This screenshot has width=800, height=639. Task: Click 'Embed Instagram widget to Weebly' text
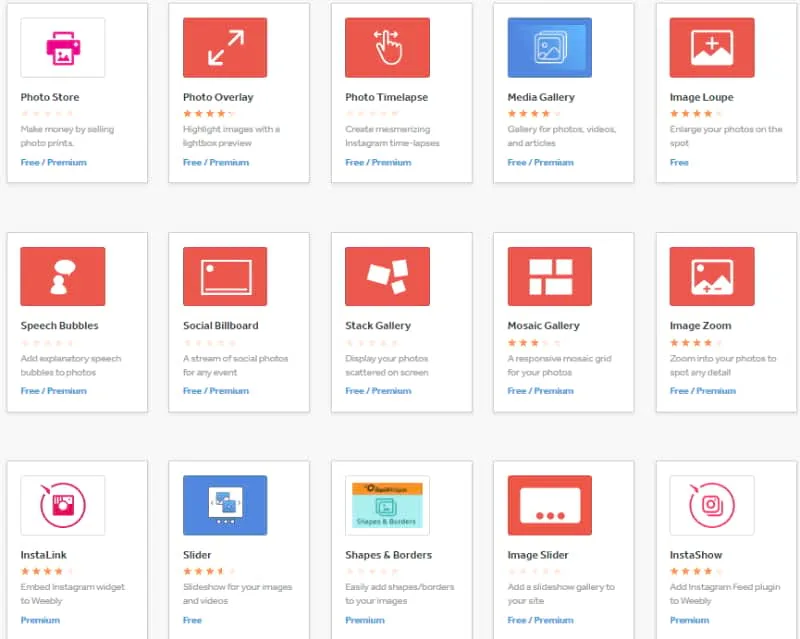[x=72, y=594]
